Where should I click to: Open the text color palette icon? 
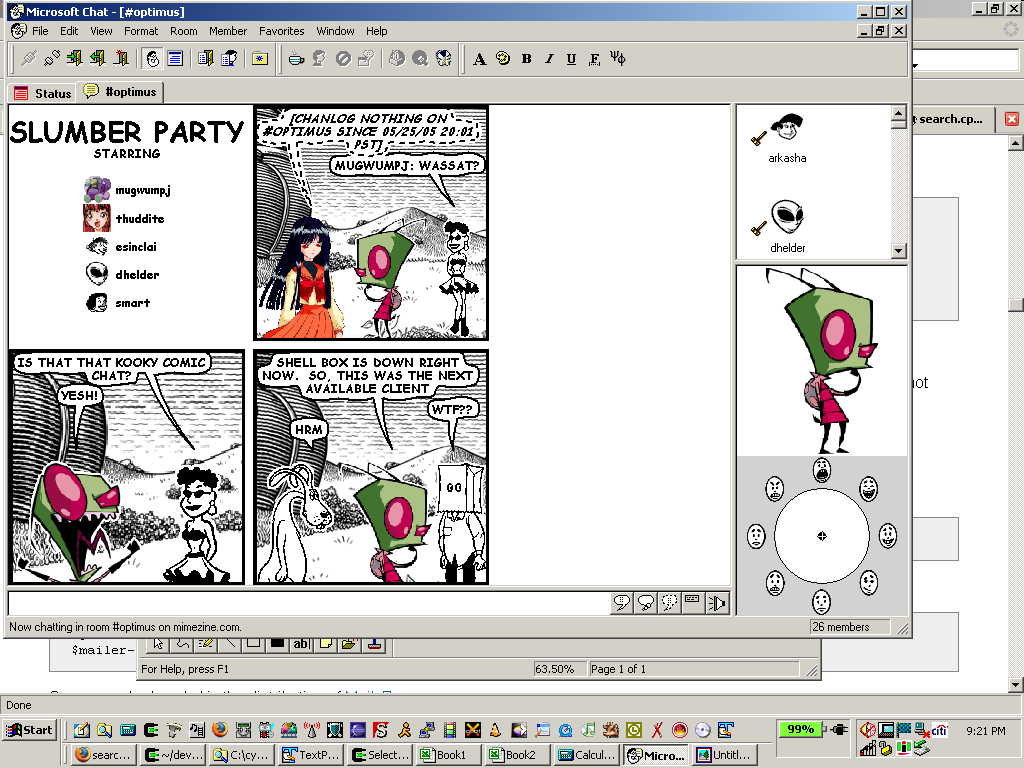[503, 59]
